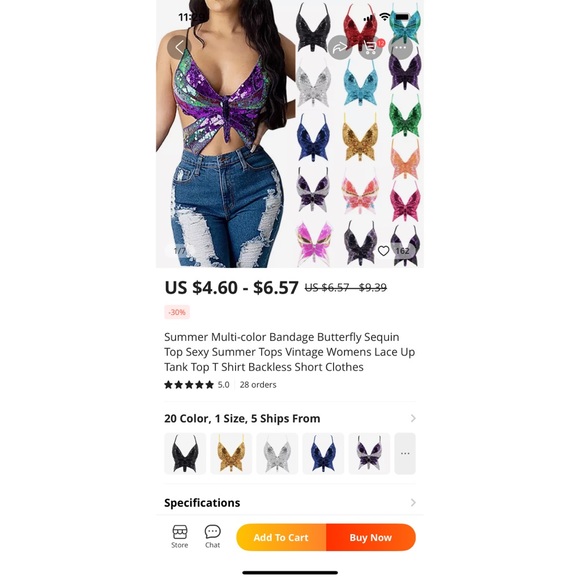Pick the purple-silver butterfly top swatch
The height and width of the screenshot is (580, 580).
tap(369, 453)
